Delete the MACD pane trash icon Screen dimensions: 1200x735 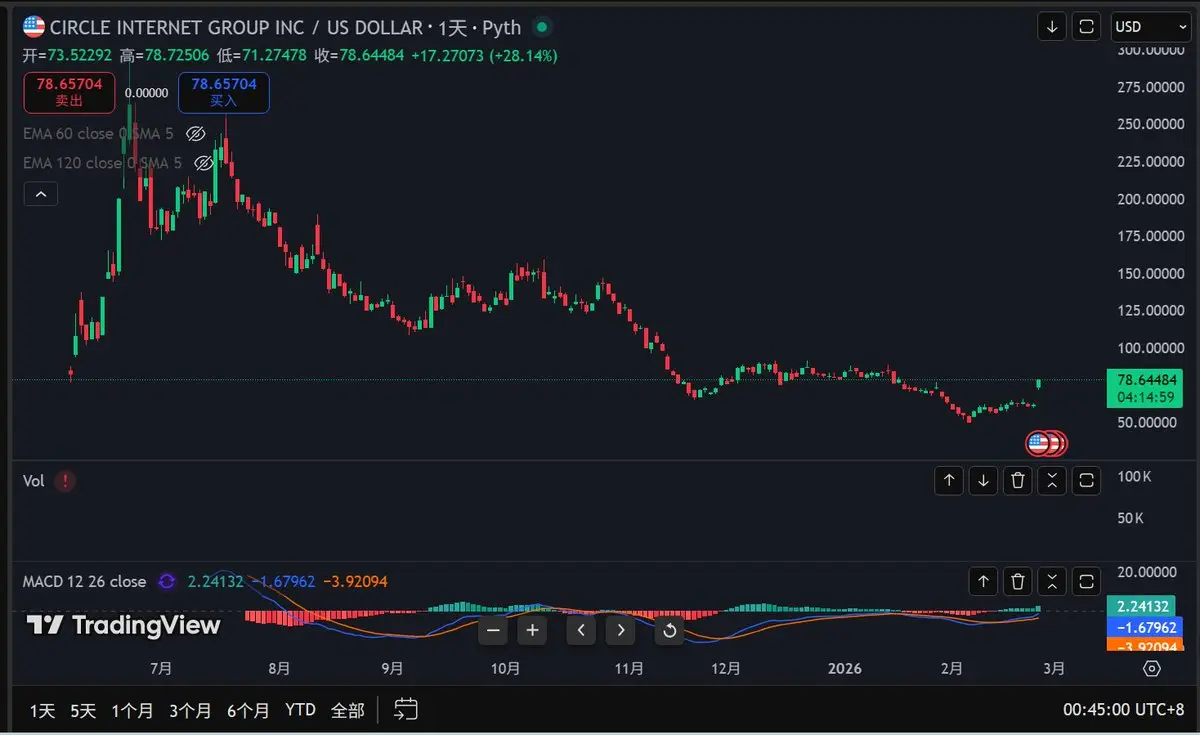click(x=1018, y=581)
